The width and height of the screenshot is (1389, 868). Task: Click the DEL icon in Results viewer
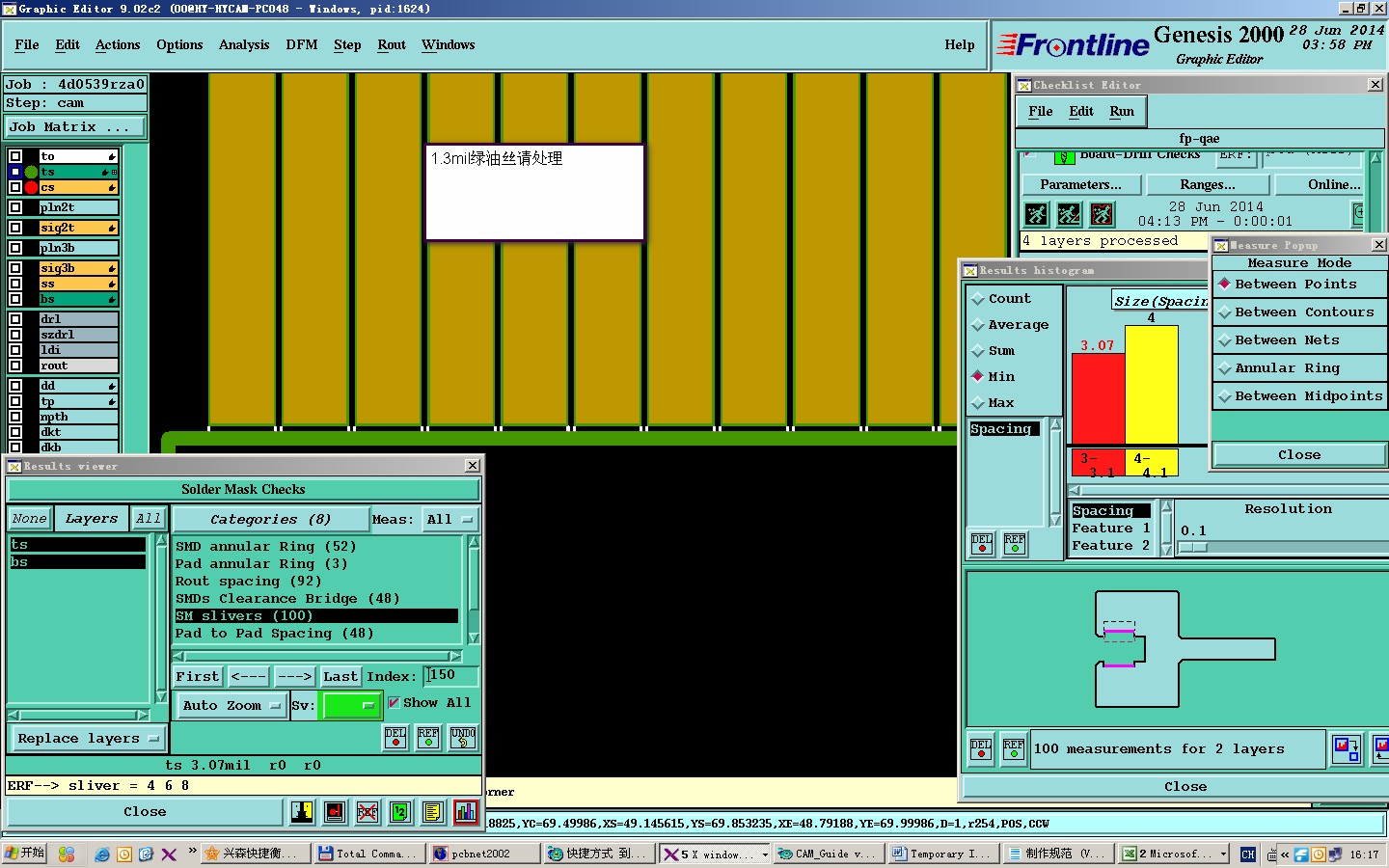coord(395,738)
